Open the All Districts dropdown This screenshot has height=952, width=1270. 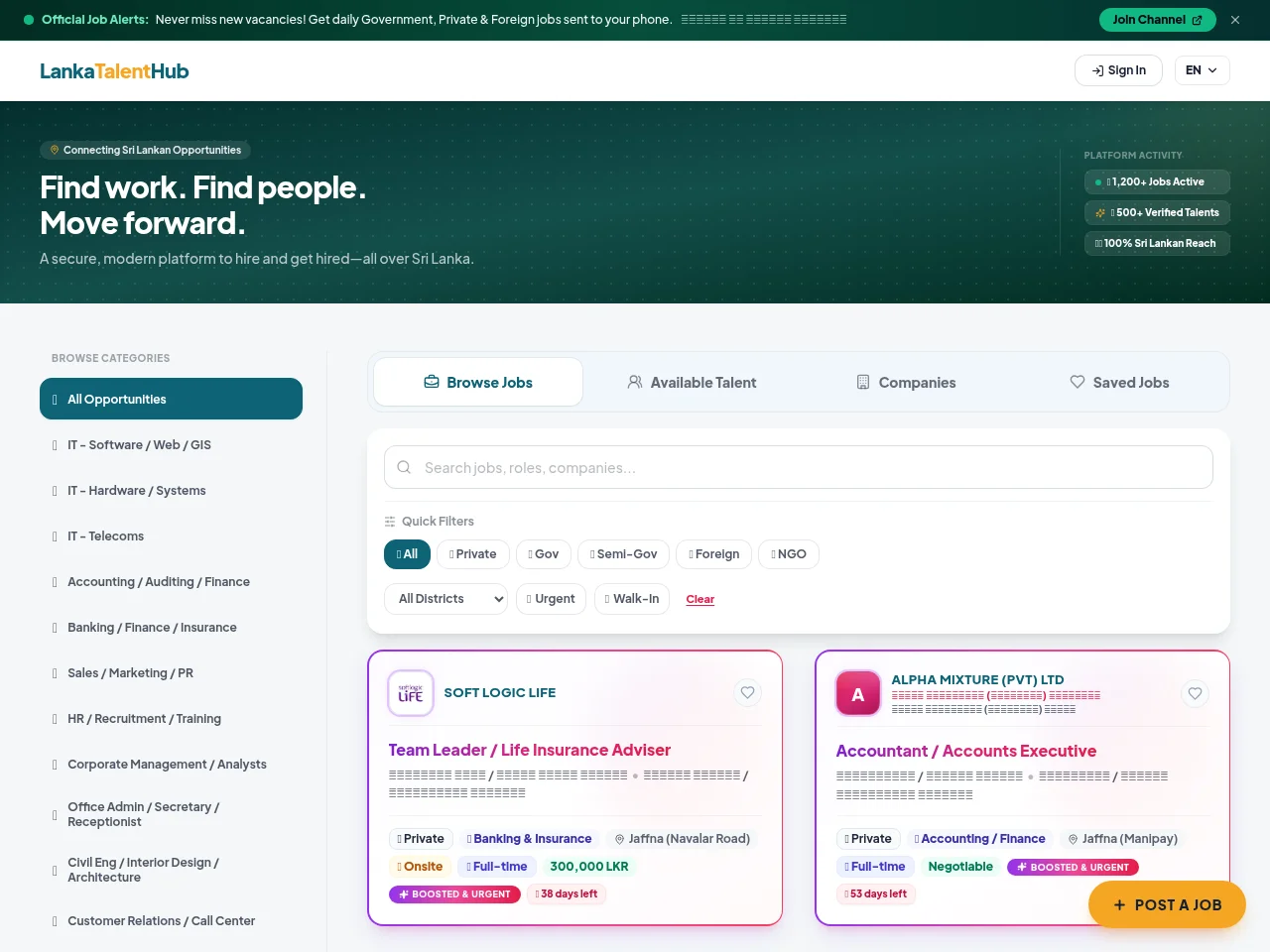click(x=446, y=599)
